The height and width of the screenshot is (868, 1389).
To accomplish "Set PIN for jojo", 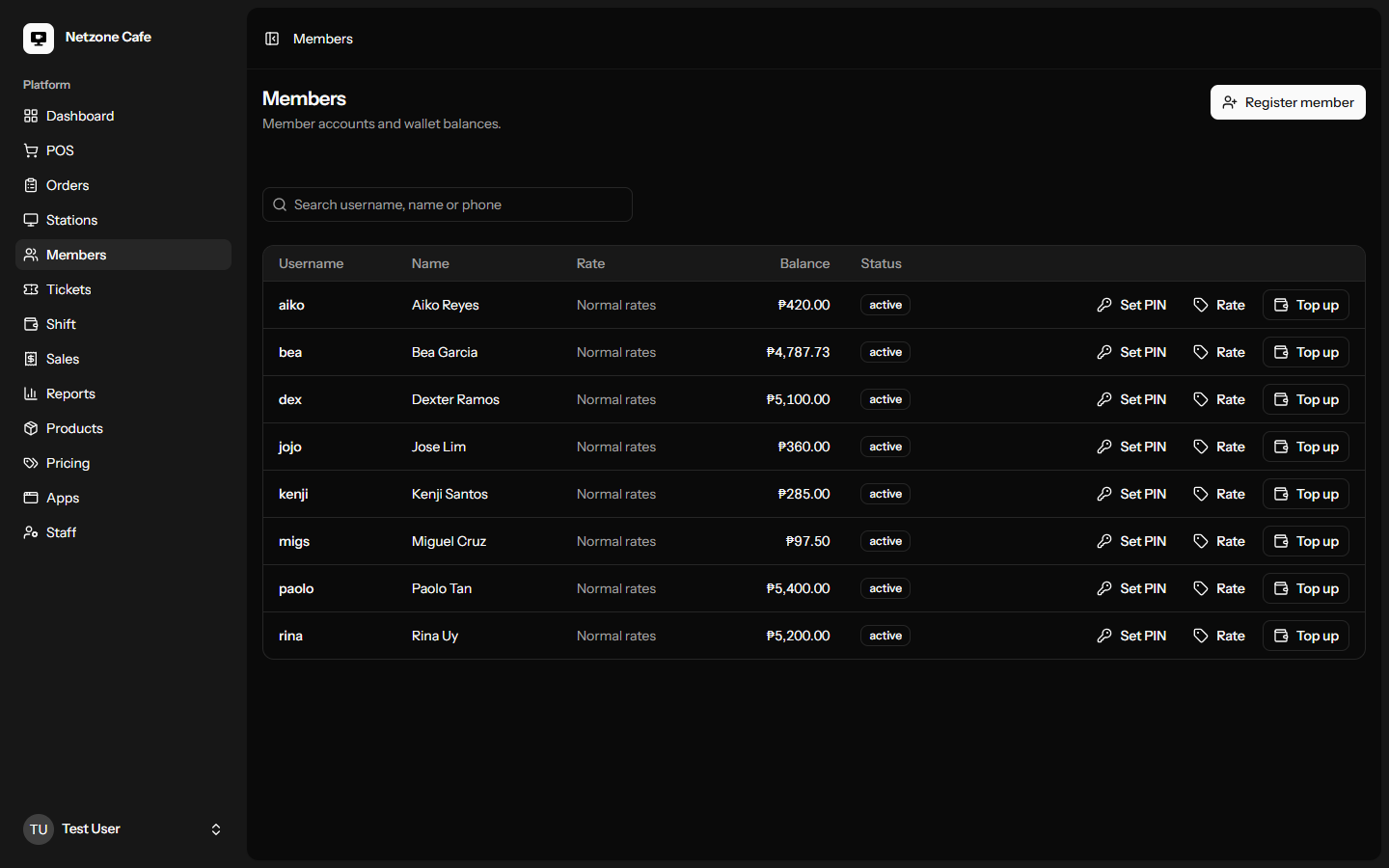I will pos(1131,447).
